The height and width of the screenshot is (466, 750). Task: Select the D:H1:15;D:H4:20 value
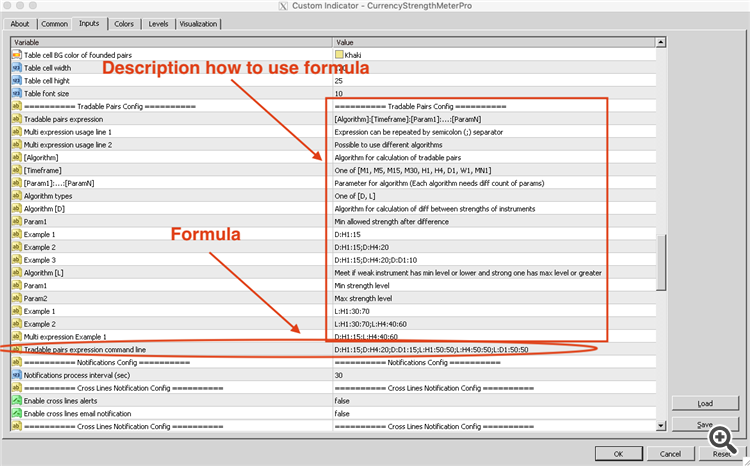coord(362,247)
